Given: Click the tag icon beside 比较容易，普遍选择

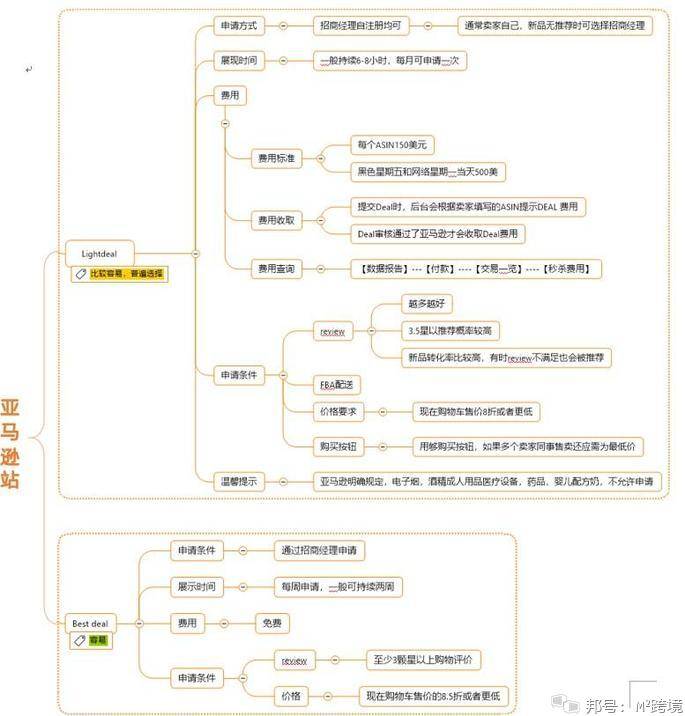Looking at the screenshot, I should [81, 274].
